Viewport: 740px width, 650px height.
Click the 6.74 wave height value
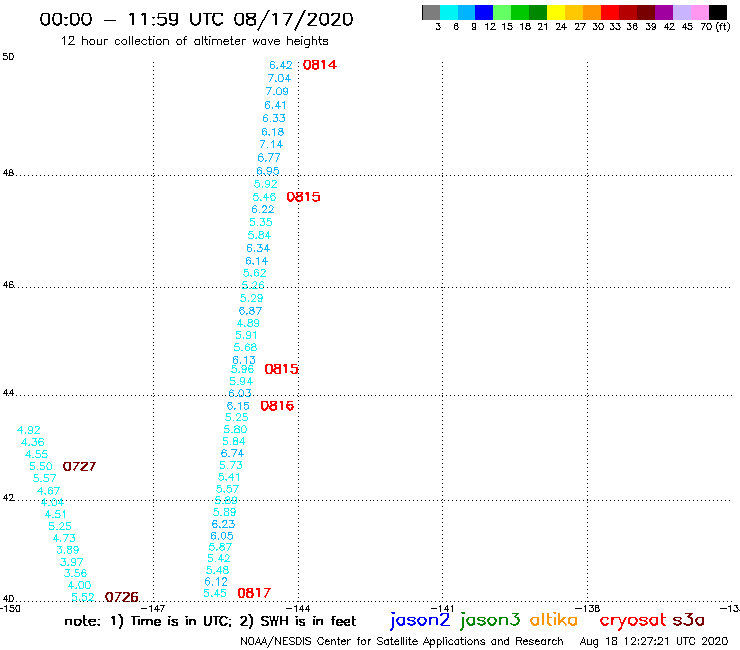(232, 453)
